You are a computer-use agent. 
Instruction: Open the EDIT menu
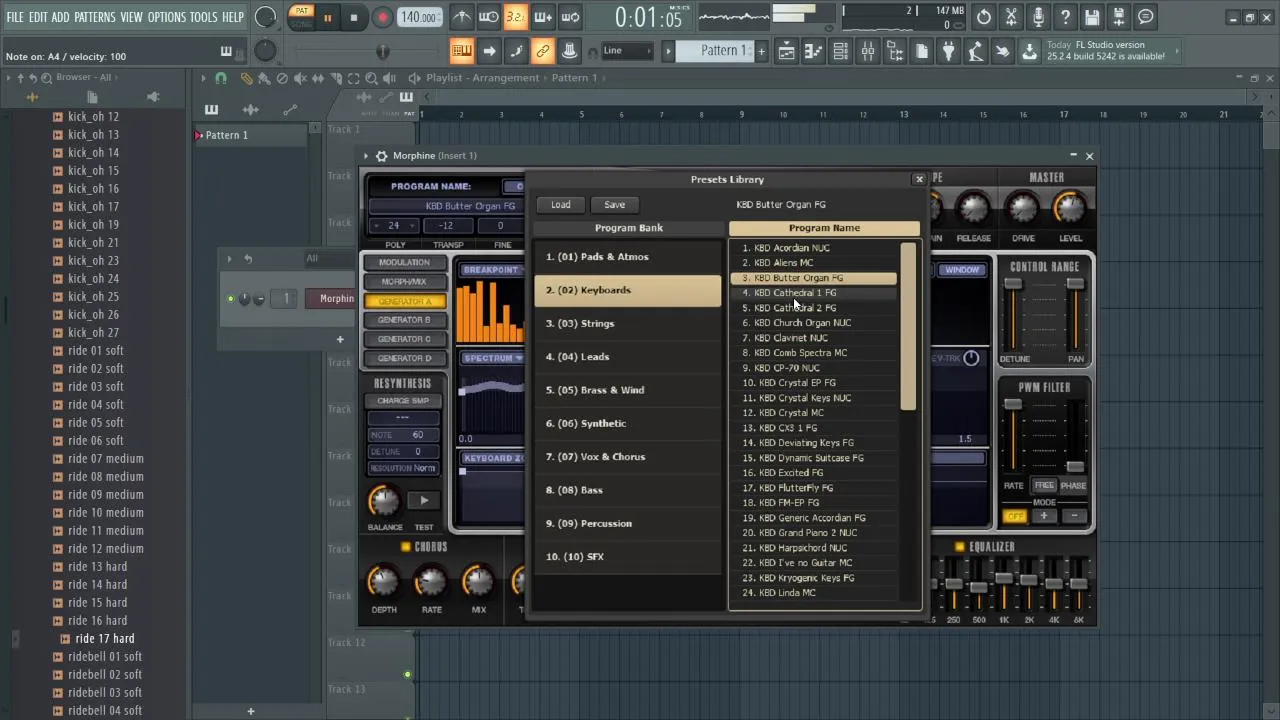pyautogui.click(x=38, y=17)
